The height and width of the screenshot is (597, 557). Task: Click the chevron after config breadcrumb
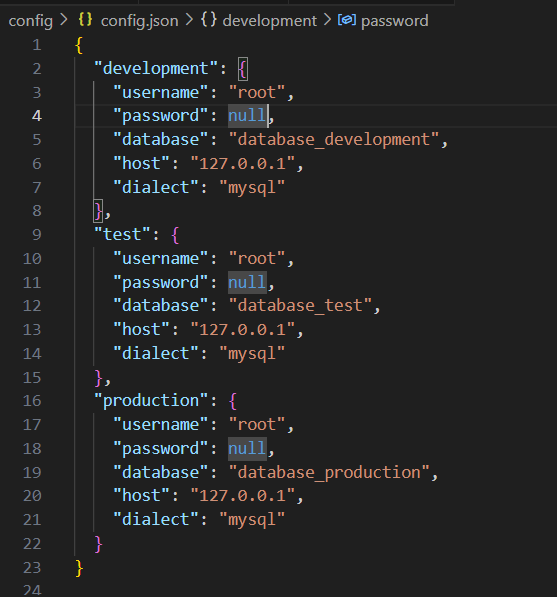tap(64, 20)
